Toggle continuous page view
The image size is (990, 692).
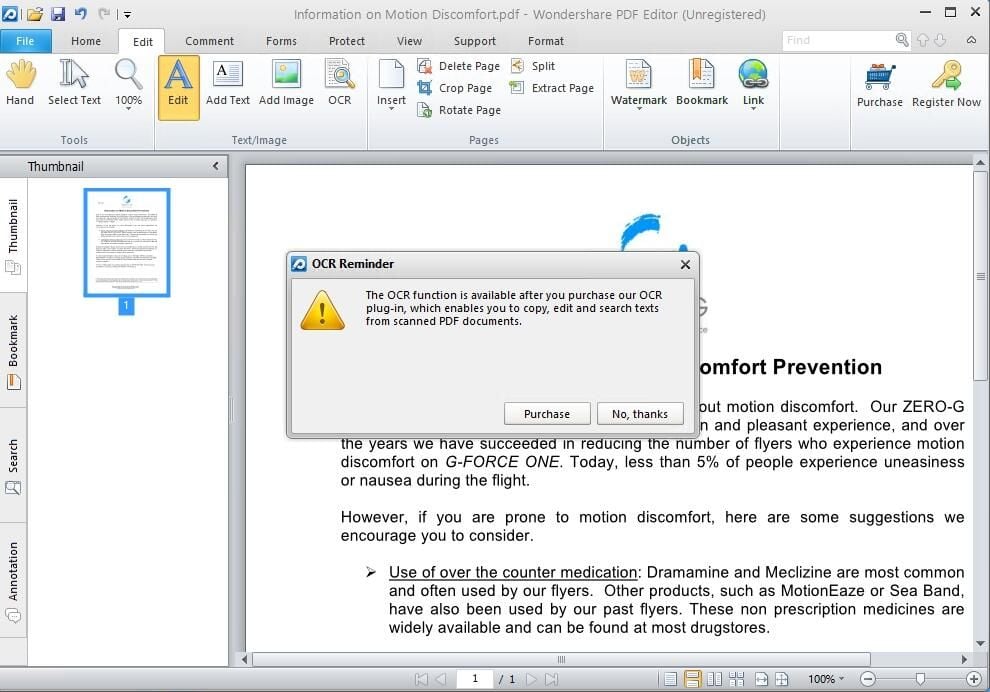click(693, 679)
